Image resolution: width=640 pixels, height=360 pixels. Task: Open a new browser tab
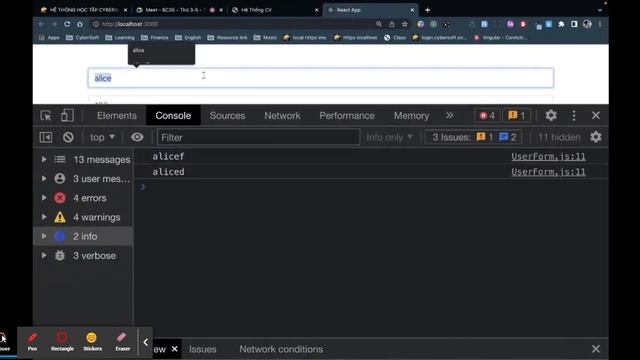[427, 10]
